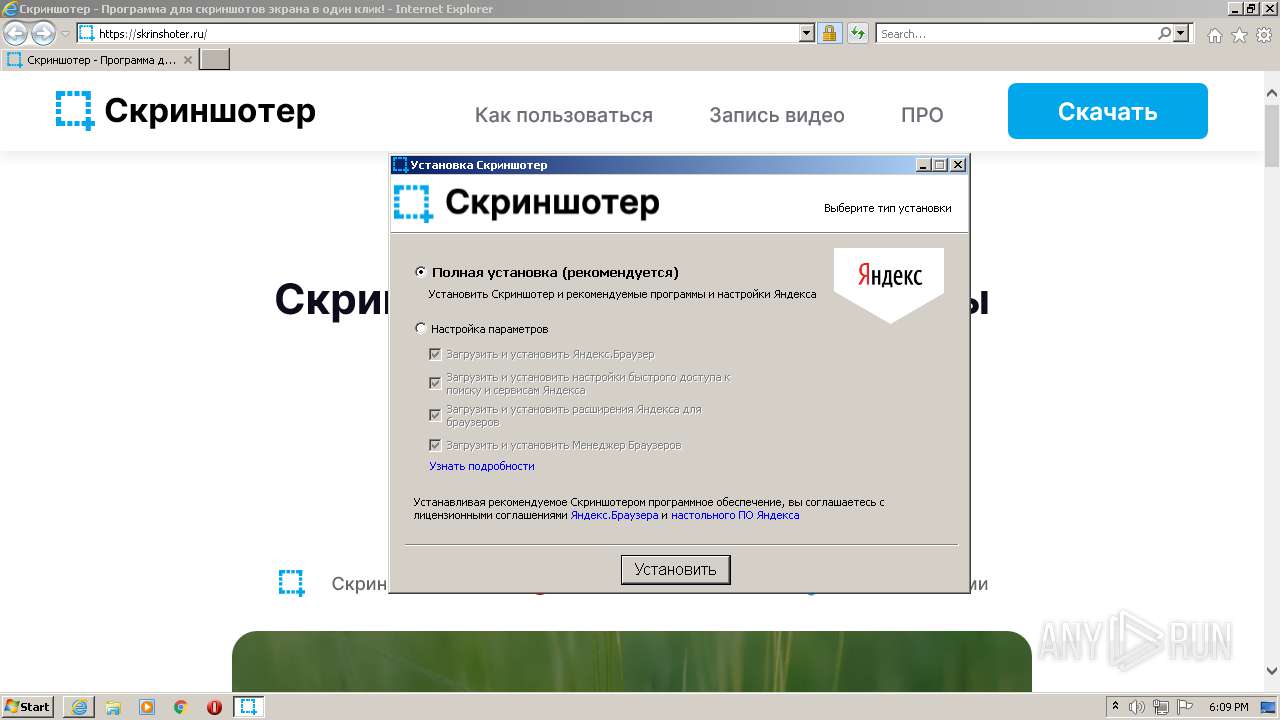Select the Скриншотер browser tab

(x=100, y=60)
